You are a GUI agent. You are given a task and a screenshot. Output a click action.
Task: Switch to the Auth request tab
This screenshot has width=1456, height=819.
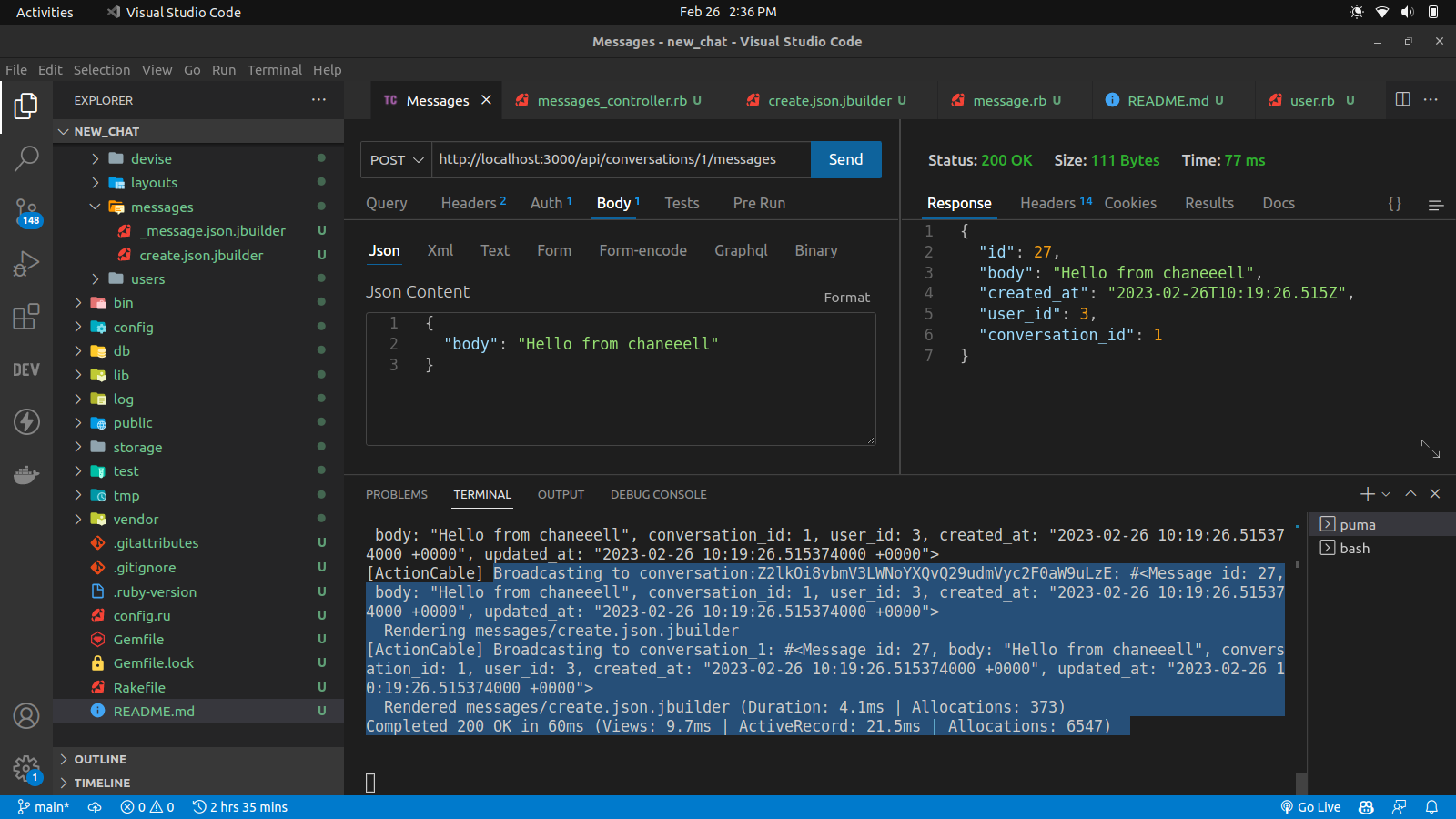[x=551, y=203]
